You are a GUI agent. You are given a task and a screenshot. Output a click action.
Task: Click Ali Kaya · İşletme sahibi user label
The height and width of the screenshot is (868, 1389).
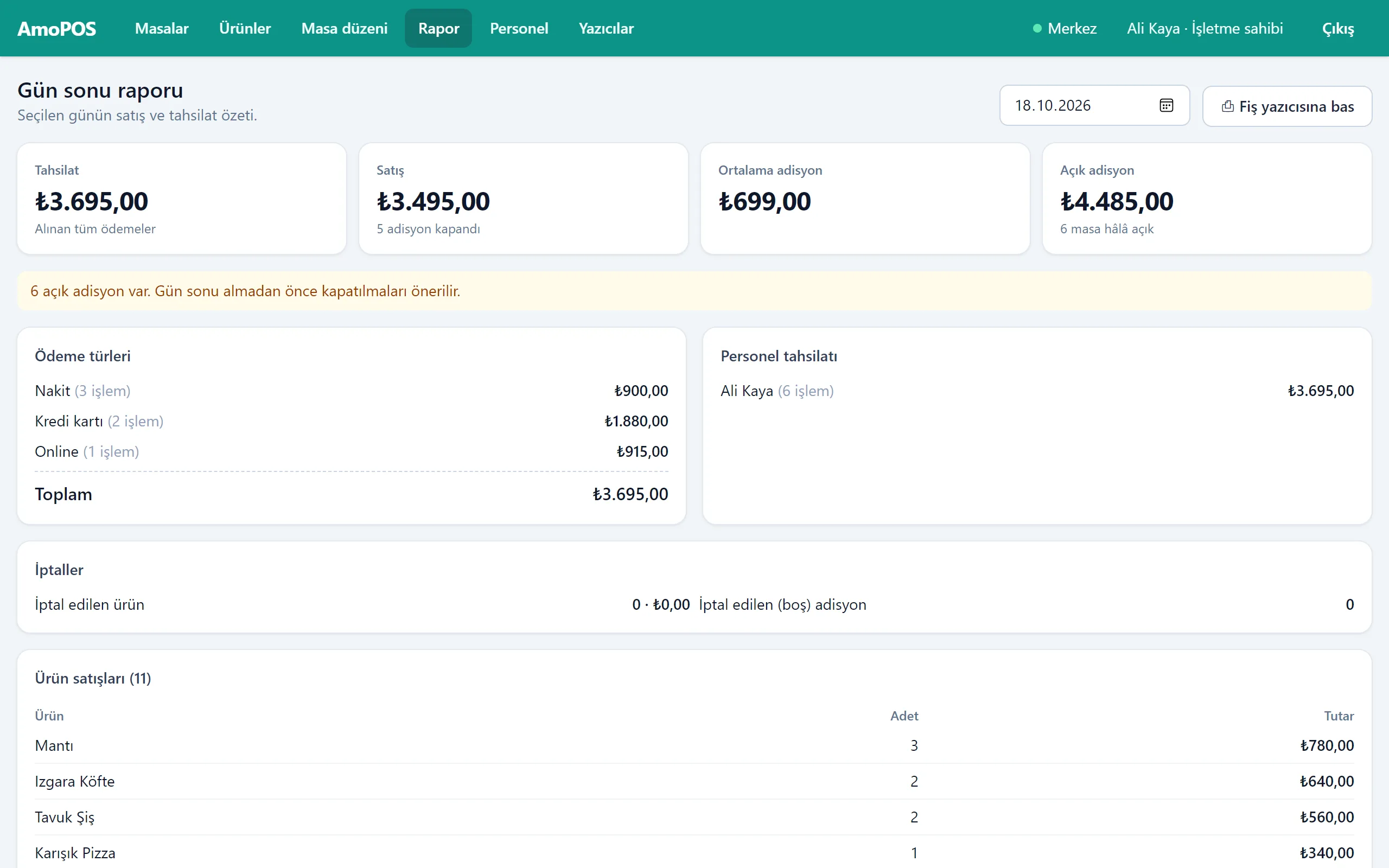click(1204, 28)
